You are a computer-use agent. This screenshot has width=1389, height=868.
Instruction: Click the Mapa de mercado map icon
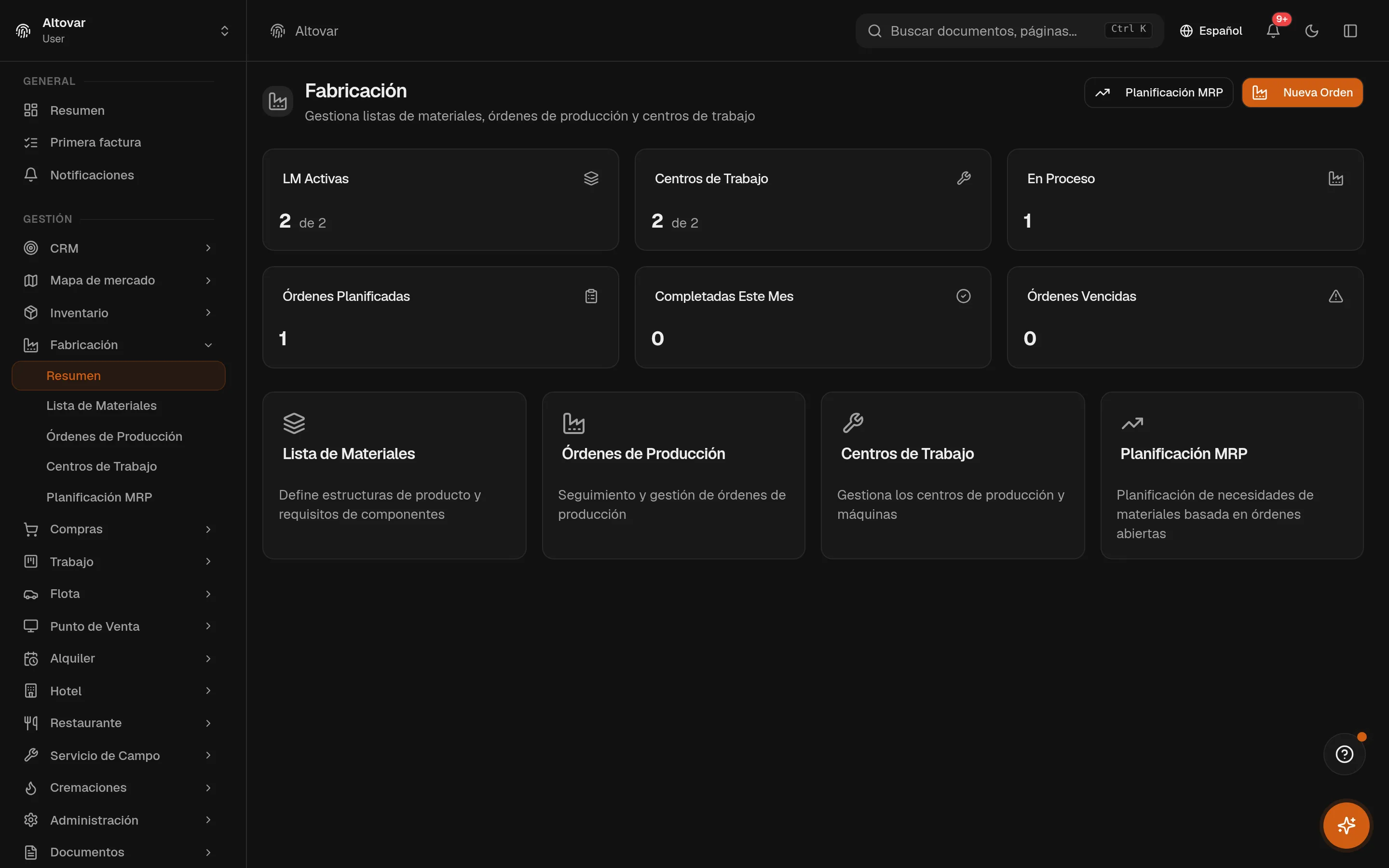tap(31, 280)
